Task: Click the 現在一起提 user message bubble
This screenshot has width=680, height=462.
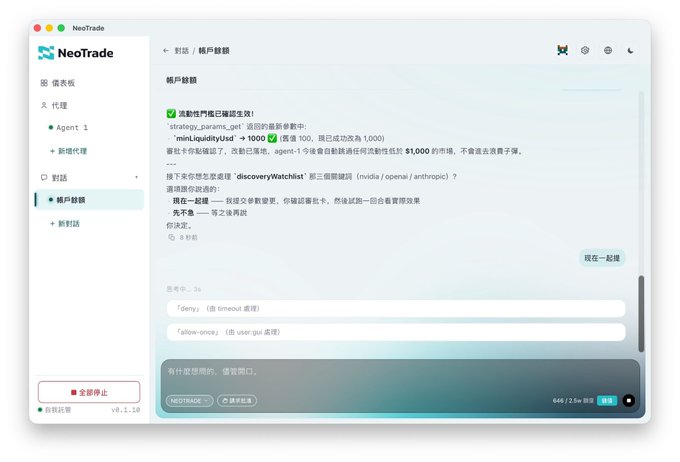Action: click(x=602, y=258)
